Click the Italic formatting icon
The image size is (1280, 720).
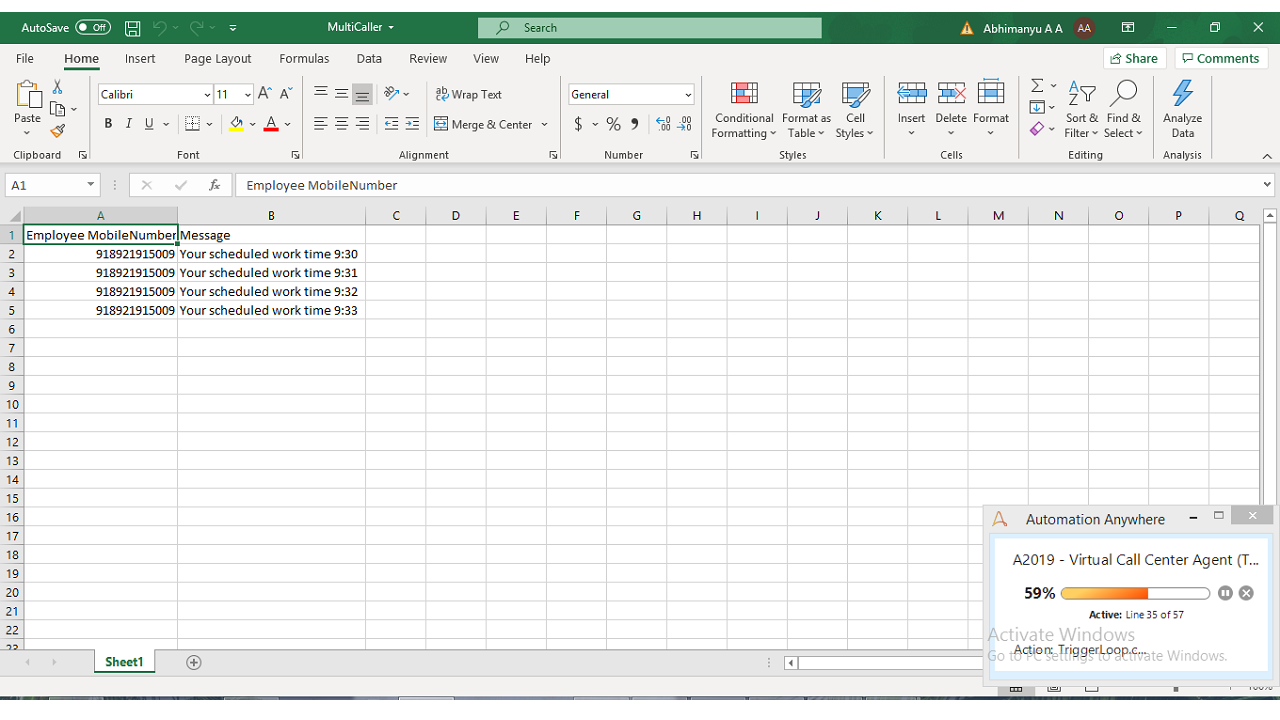(x=129, y=124)
